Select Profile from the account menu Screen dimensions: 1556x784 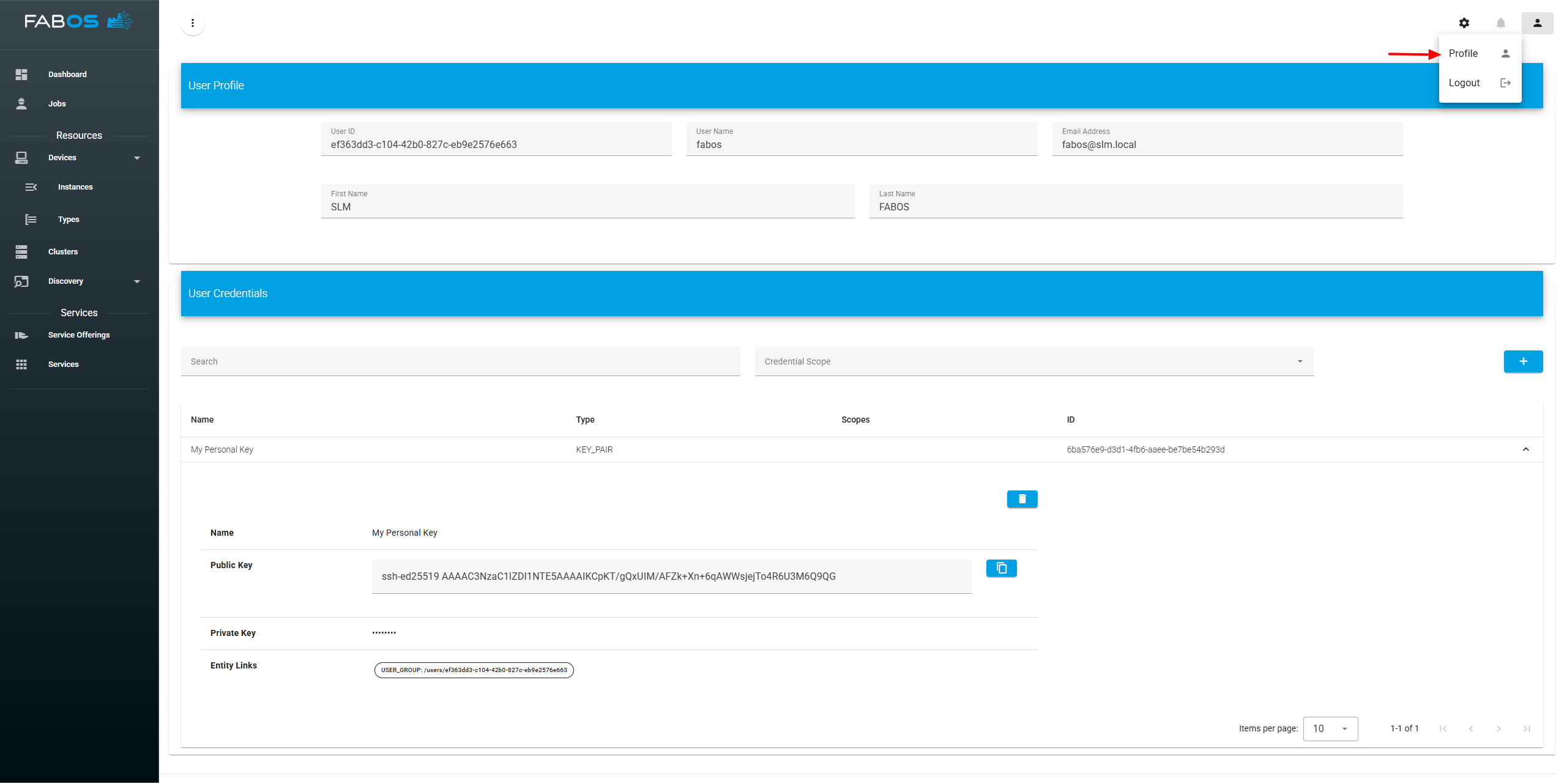(x=1464, y=53)
